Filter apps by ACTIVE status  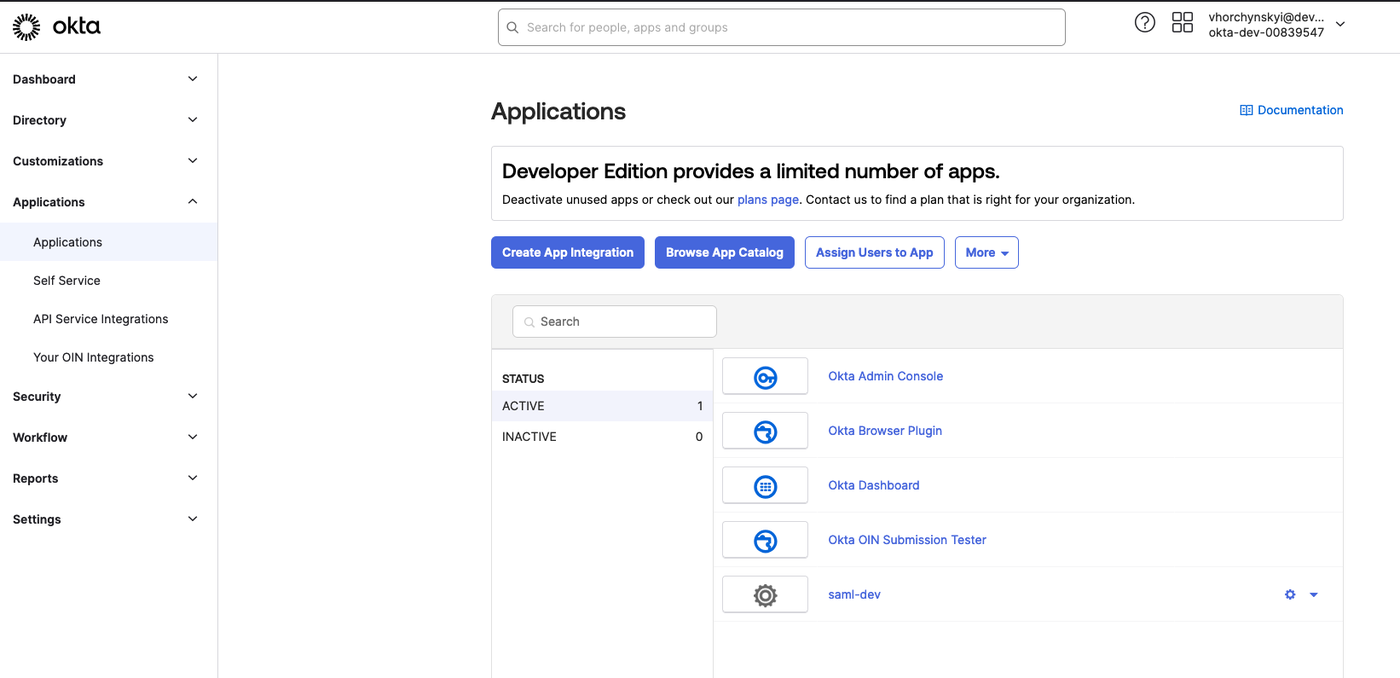coord(602,406)
